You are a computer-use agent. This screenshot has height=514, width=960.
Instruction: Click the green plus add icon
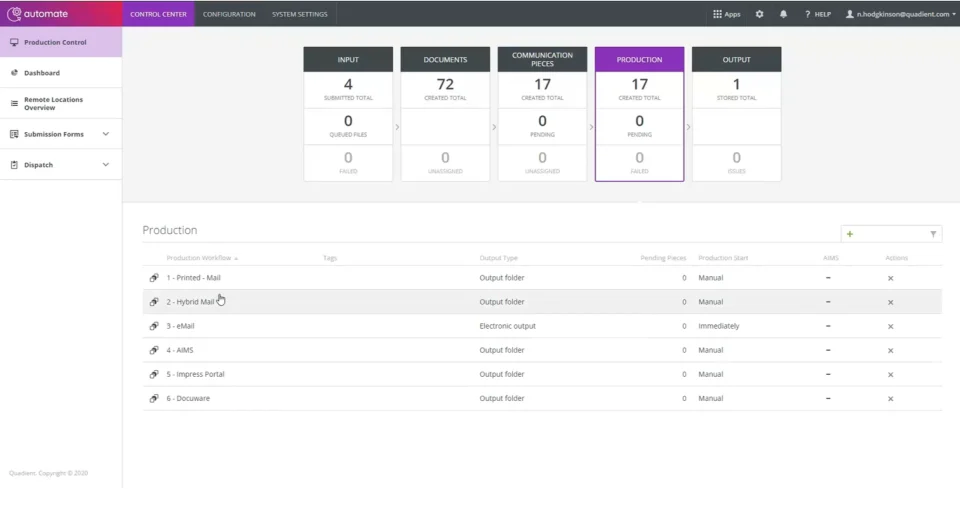850,234
